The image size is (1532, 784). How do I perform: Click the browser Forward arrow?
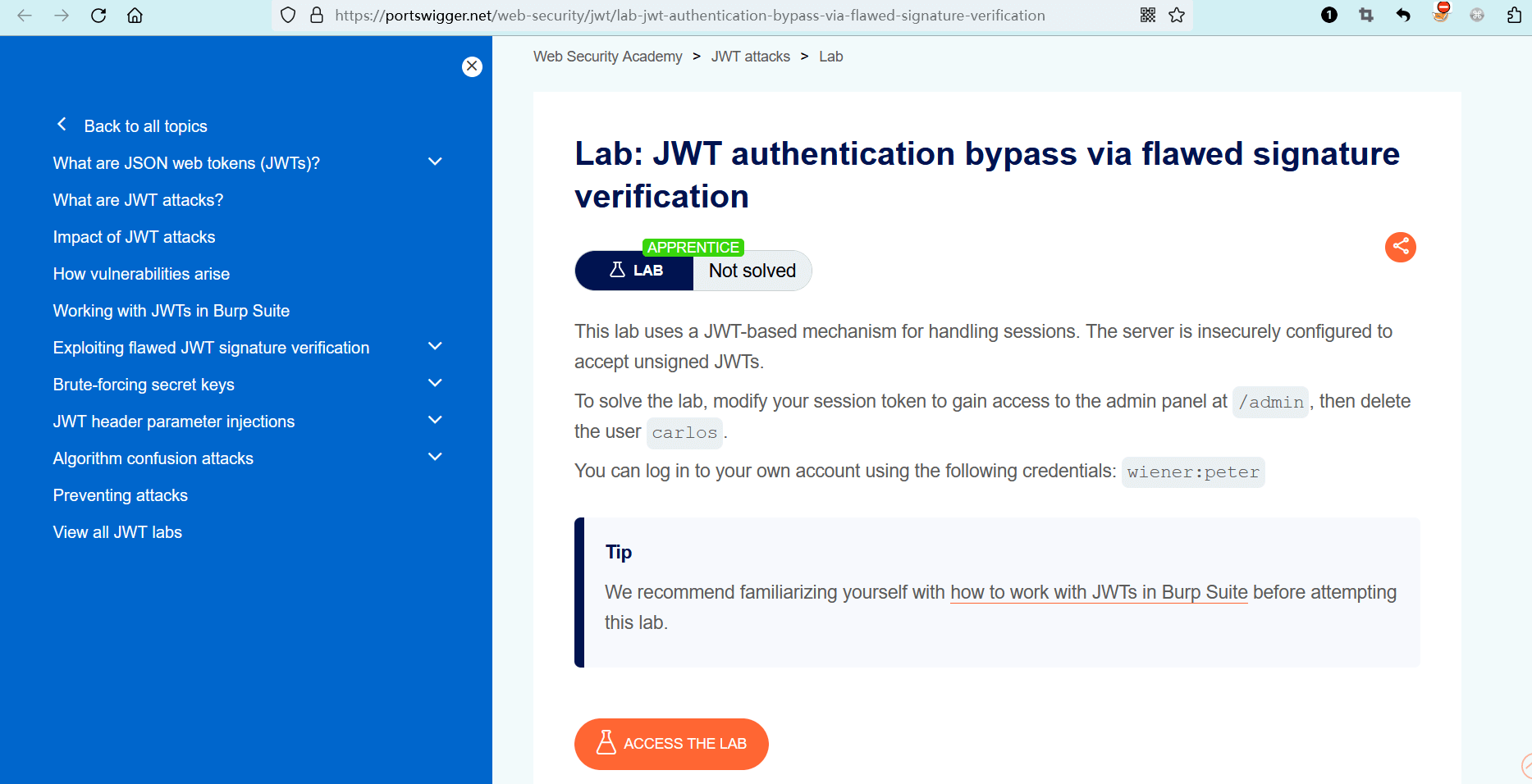coord(62,15)
